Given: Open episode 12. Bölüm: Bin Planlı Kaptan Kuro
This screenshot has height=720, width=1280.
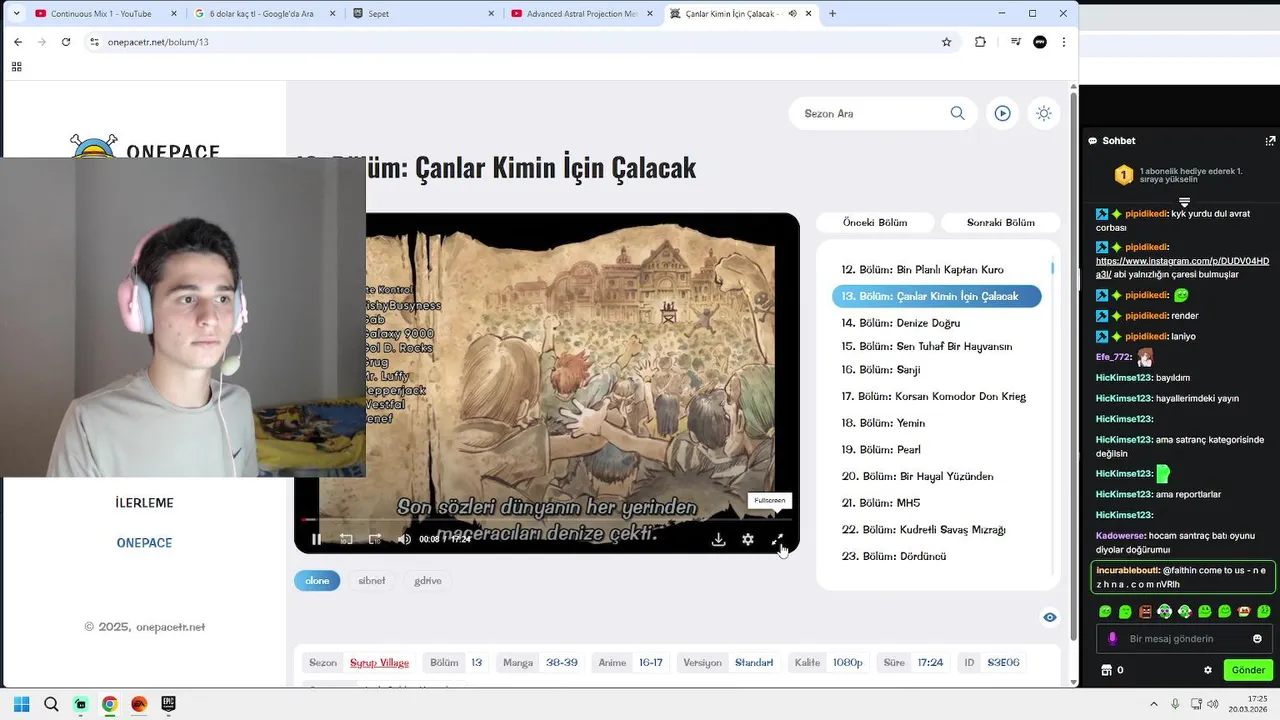Looking at the screenshot, I should [x=922, y=270].
